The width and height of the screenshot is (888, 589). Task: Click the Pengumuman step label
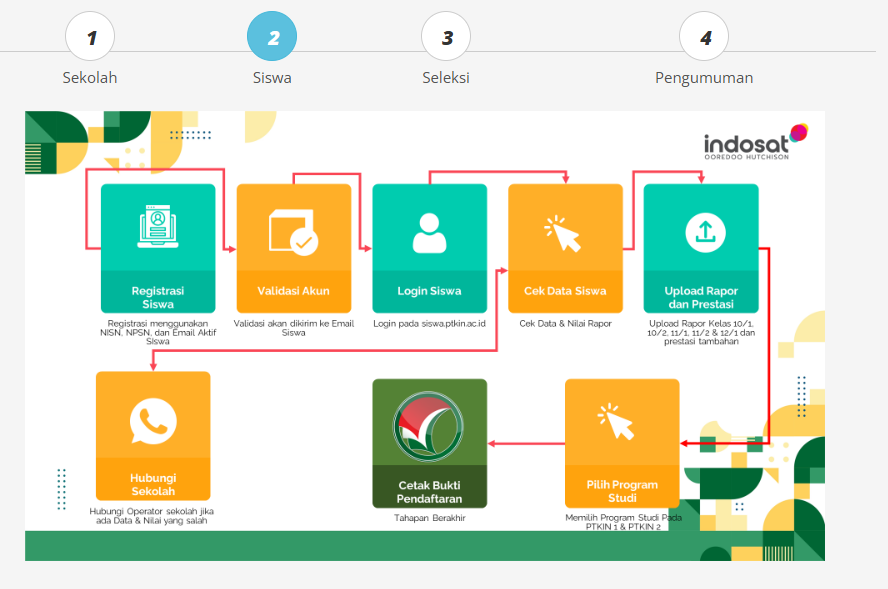[x=704, y=78]
